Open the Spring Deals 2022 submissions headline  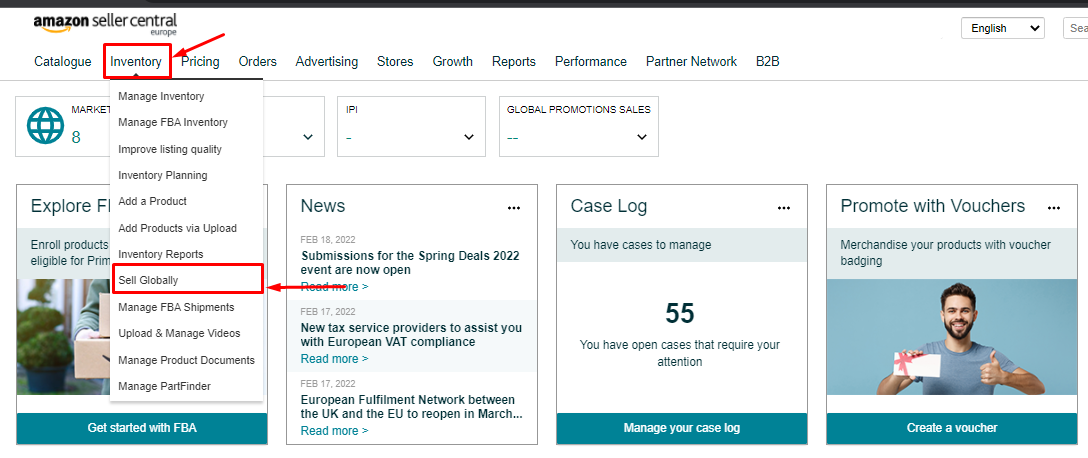[410, 263]
